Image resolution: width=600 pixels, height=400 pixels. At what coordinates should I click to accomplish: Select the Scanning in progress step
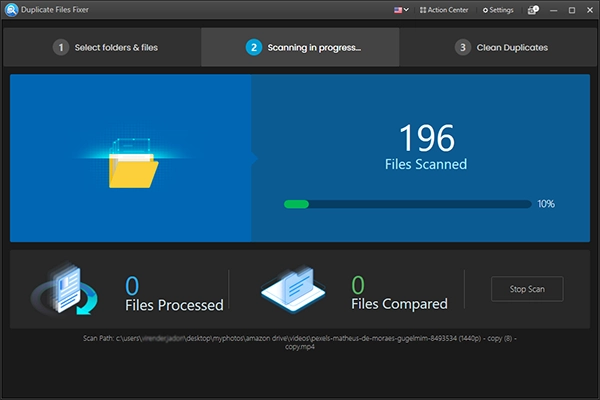(300, 47)
